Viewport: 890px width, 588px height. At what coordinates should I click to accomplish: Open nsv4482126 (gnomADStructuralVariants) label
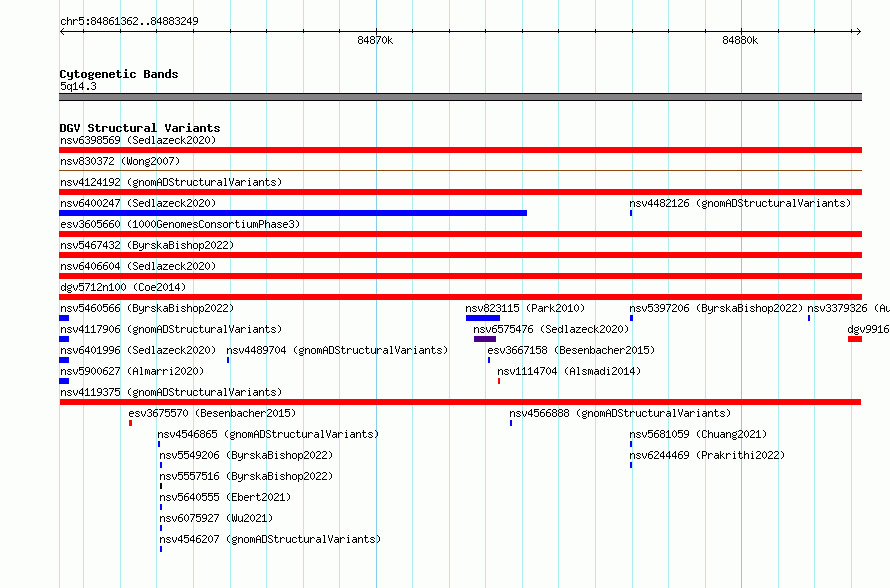pos(740,203)
